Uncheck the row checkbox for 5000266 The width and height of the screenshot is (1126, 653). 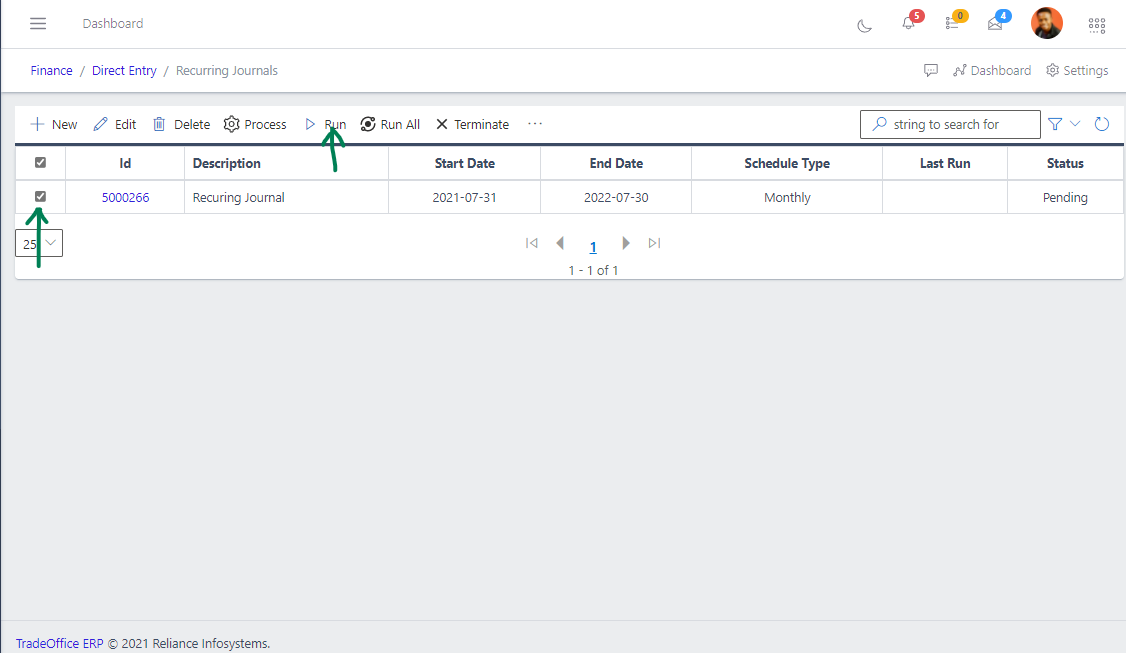[x=40, y=197]
